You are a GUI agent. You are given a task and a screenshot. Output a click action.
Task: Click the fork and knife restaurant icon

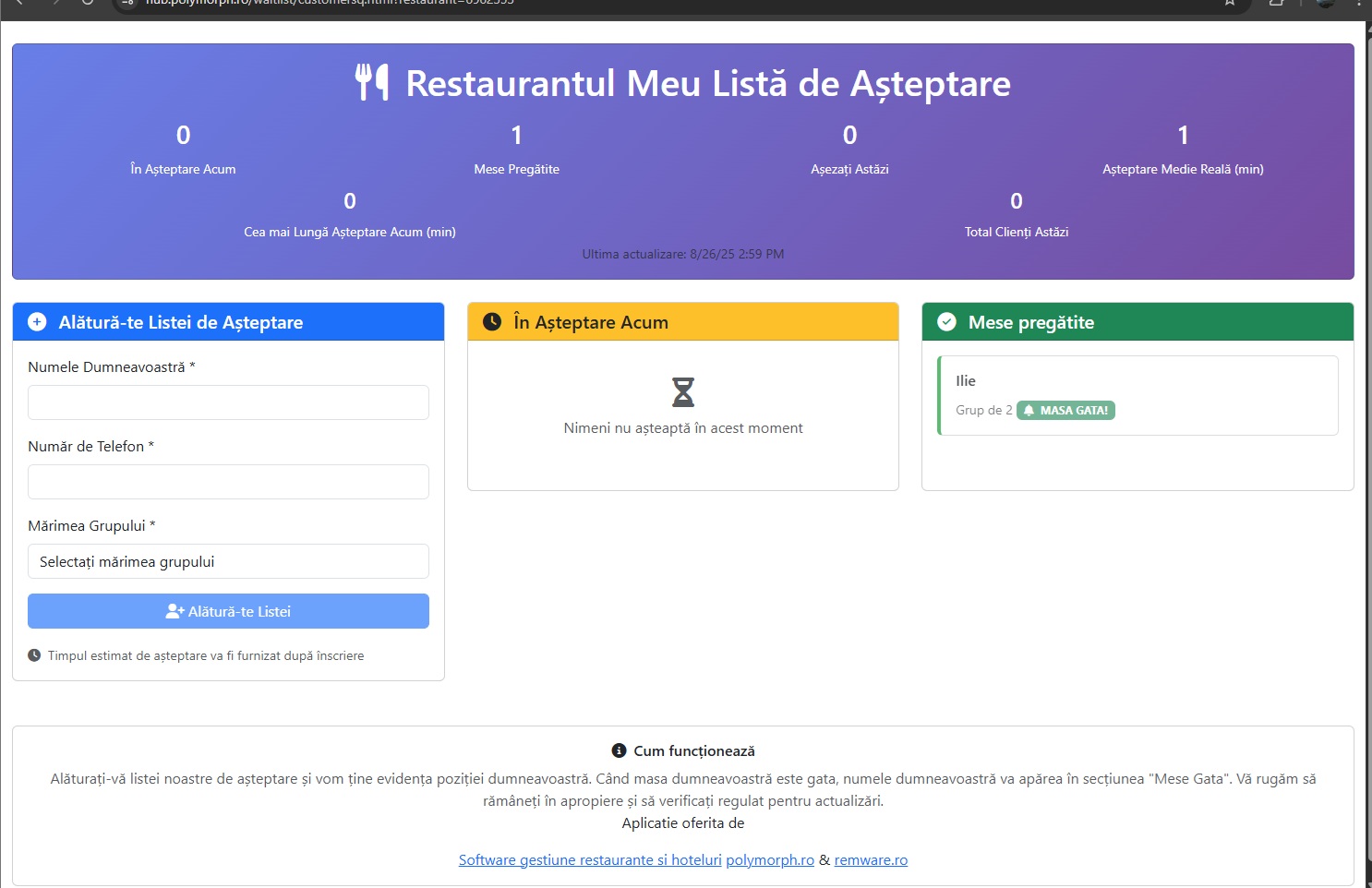[372, 83]
